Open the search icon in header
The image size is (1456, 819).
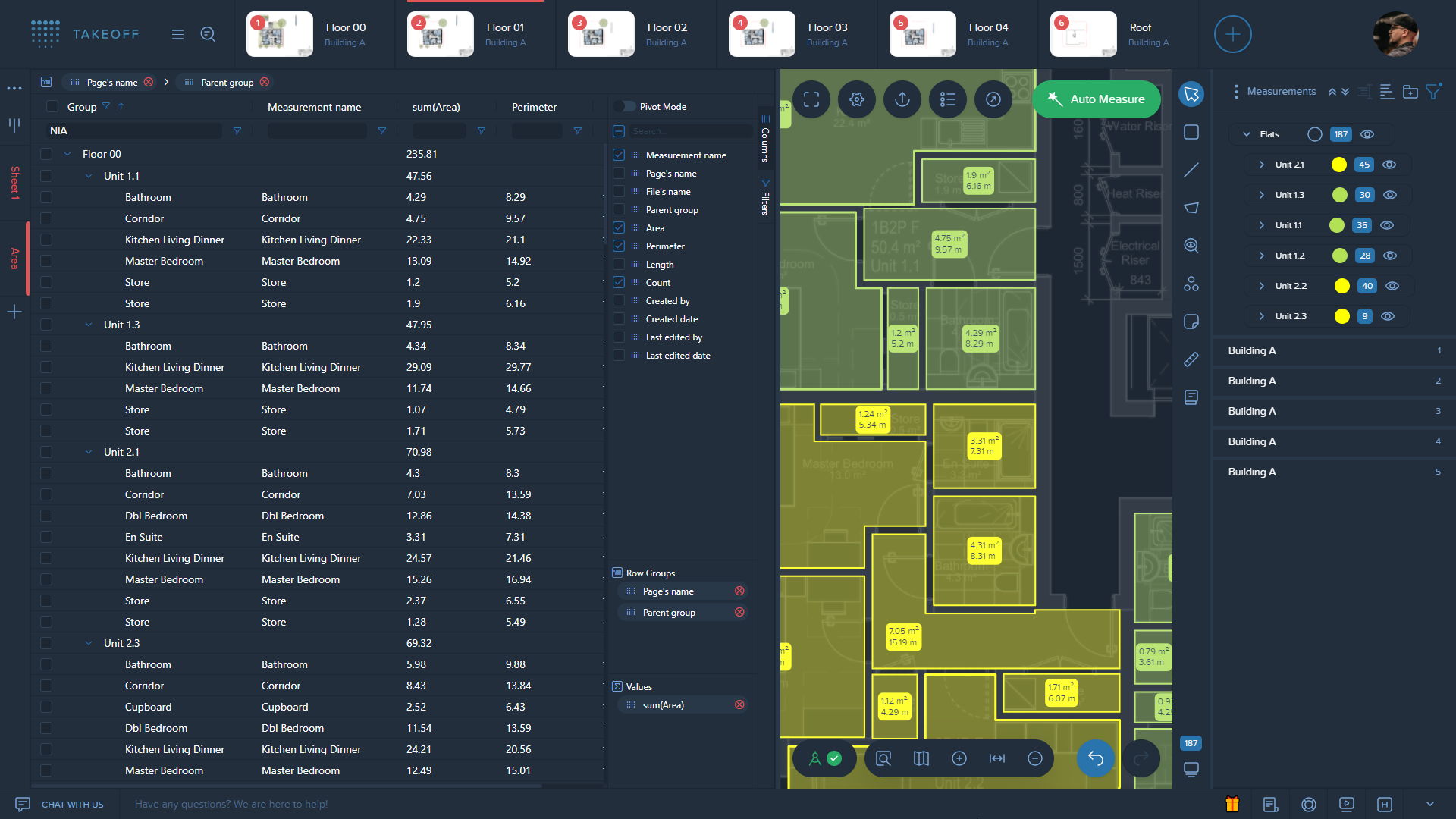[208, 34]
